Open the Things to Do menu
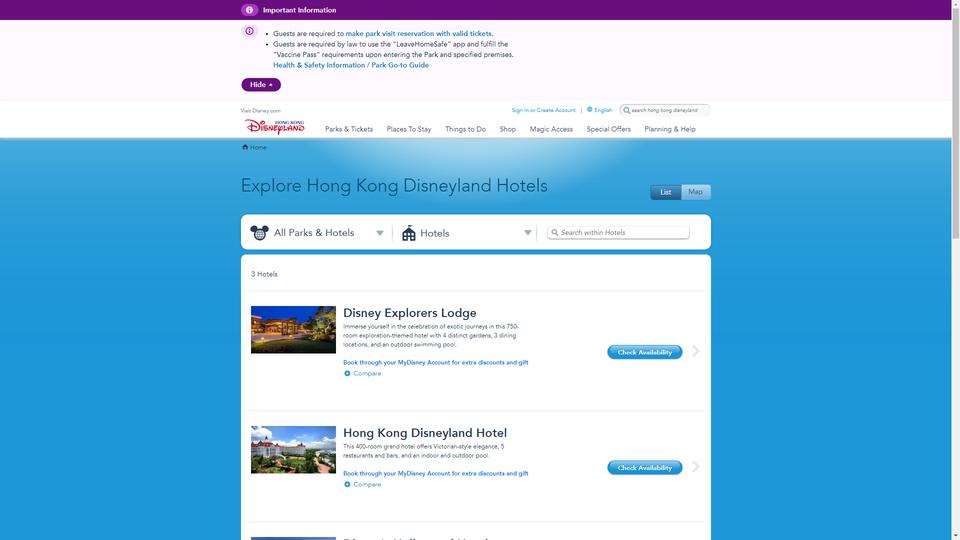 465,129
